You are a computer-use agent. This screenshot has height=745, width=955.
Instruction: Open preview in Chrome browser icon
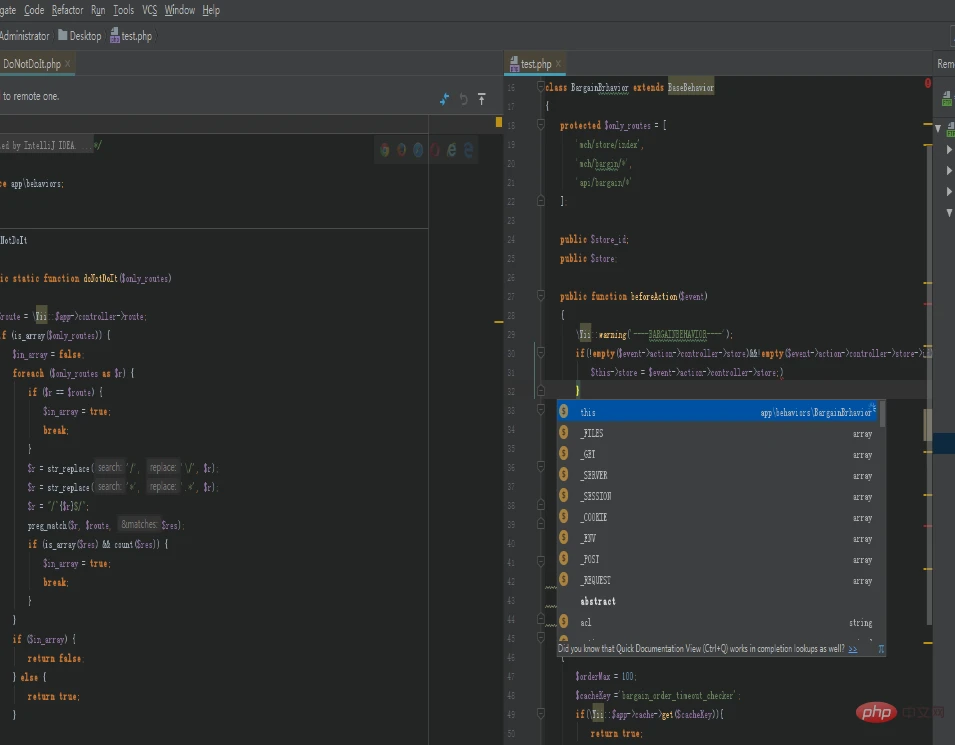click(x=384, y=149)
